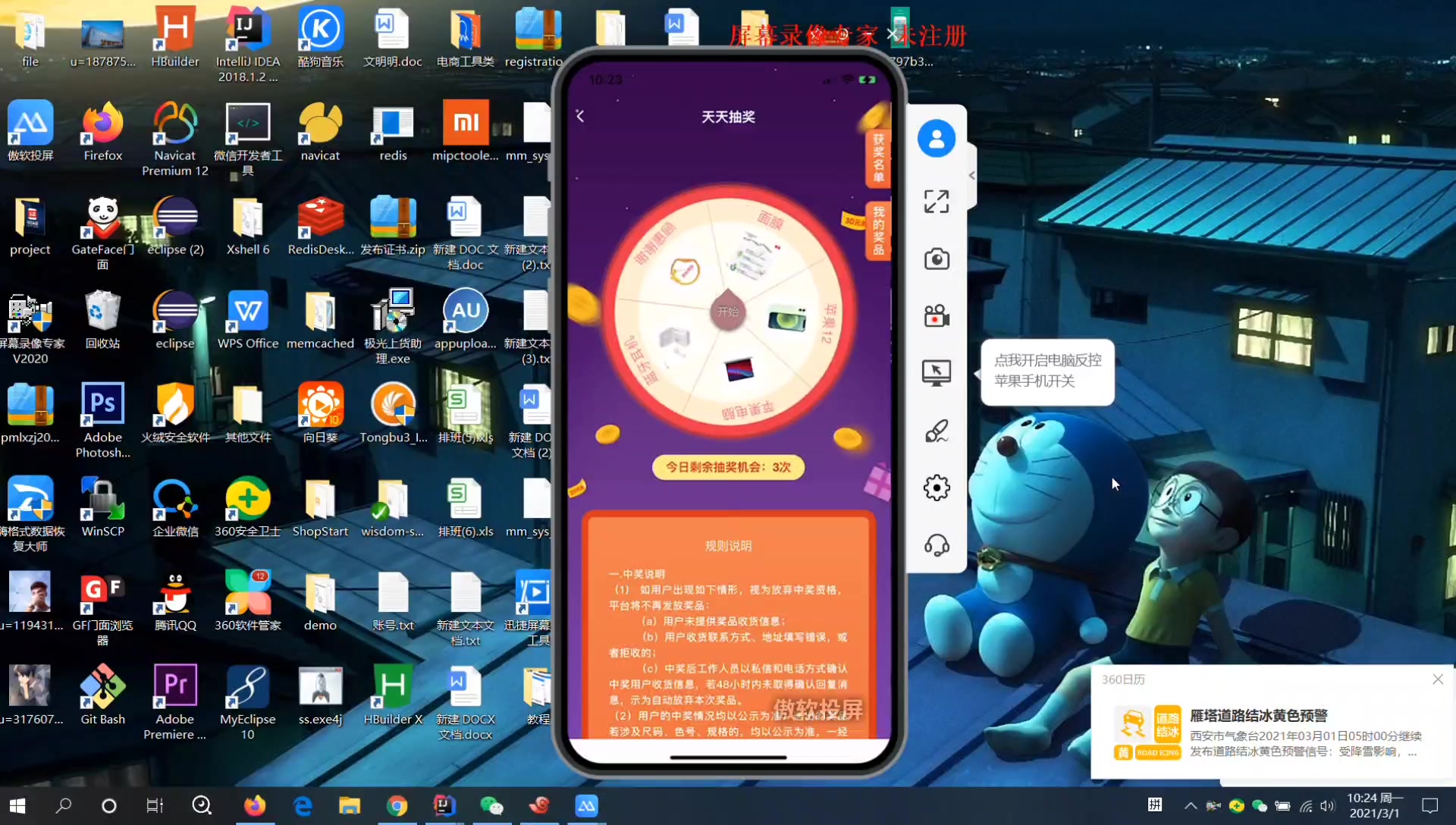Open 发布证书.zip archive

[393, 226]
